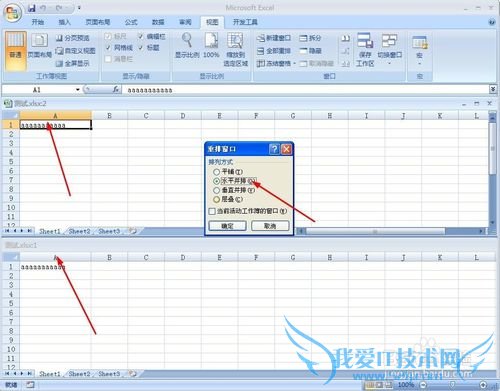The width and height of the screenshot is (500, 391).
Task: Open Page Break Preview (分页预览)
Action: pyautogui.click(x=73, y=38)
